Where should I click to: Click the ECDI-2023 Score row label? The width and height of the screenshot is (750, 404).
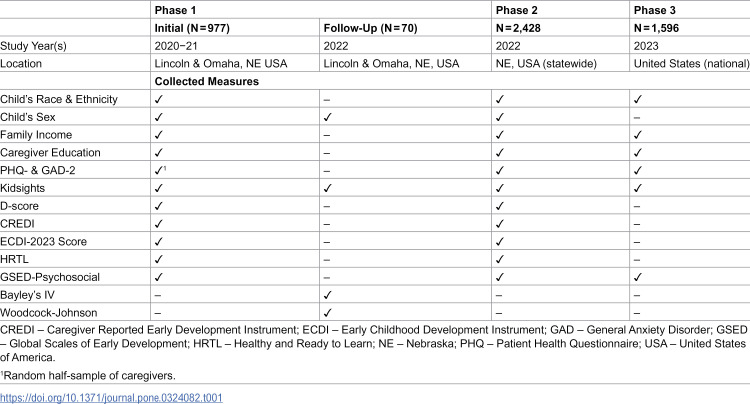[x=44, y=241]
